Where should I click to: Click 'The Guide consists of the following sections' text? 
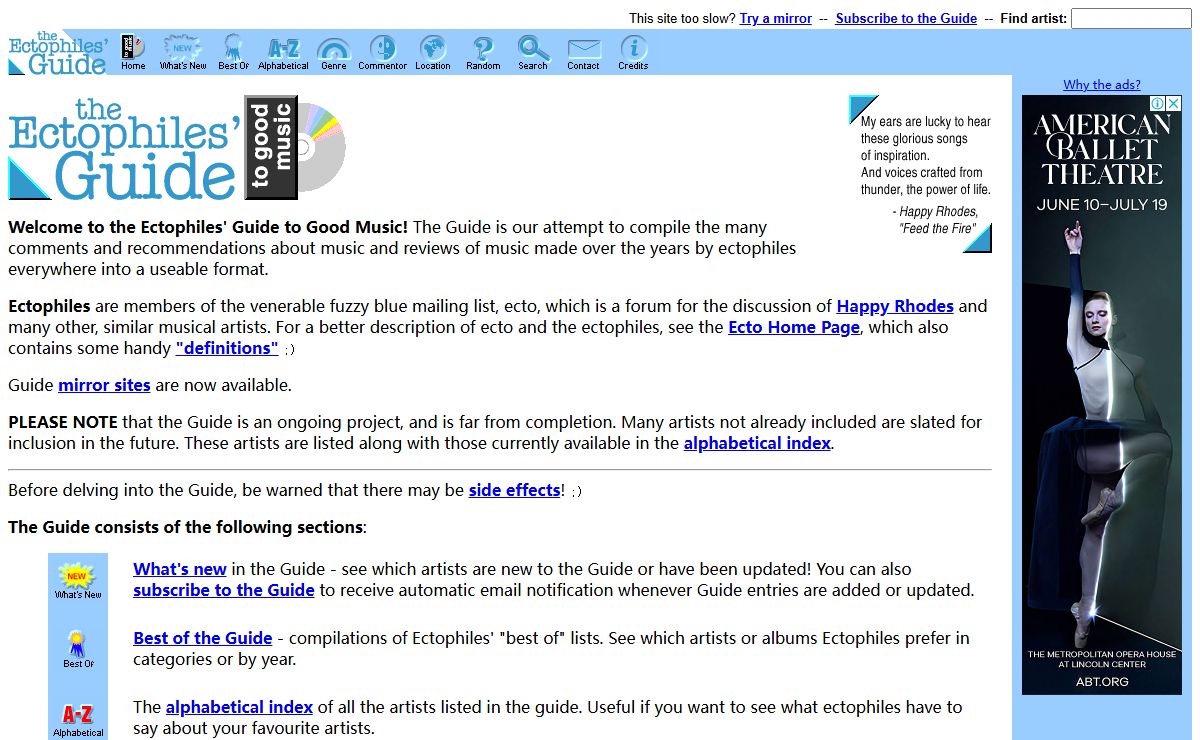[185, 527]
